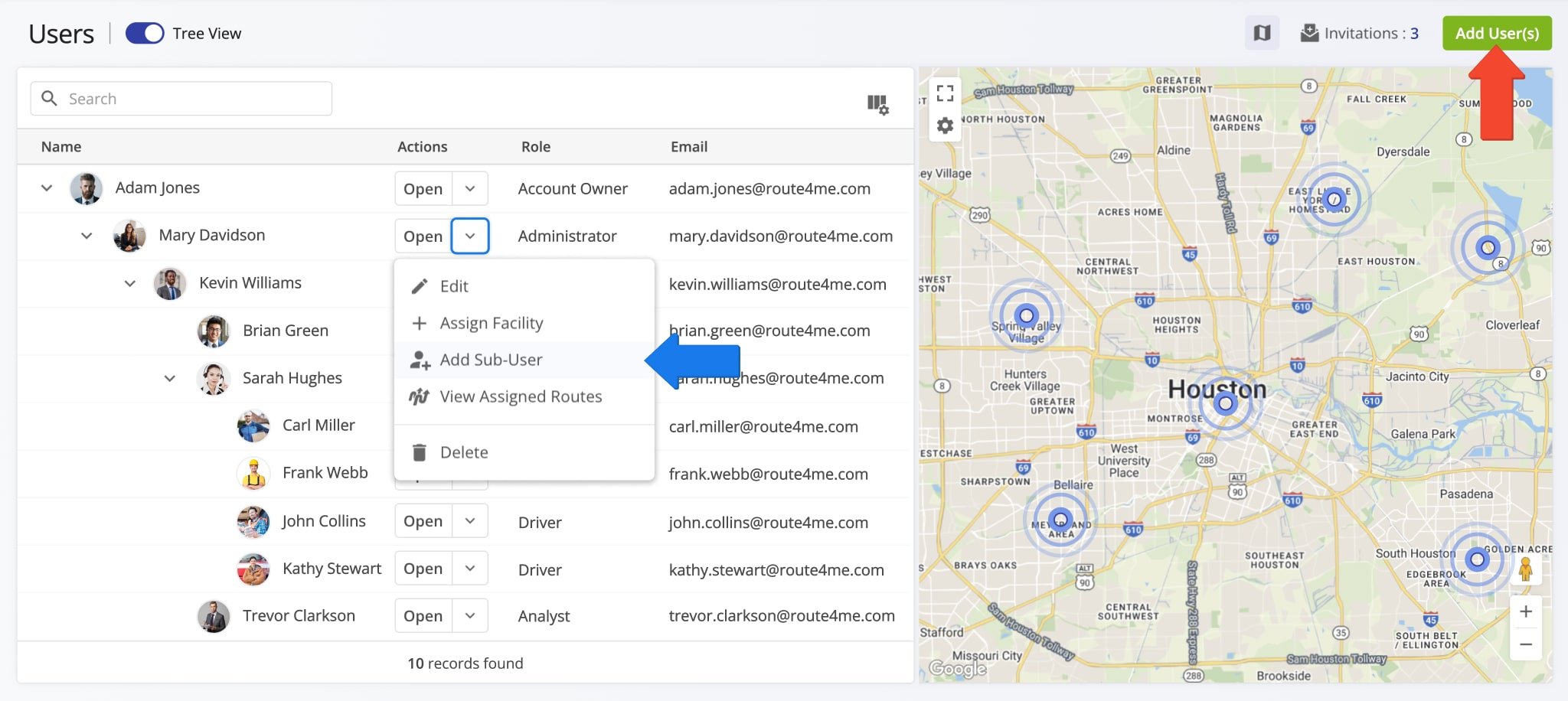Viewport: 1568px width, 701px height.
Task: Open Trevor Clarkson actions dropdown arrow
Action: click(x=470, y=616)
